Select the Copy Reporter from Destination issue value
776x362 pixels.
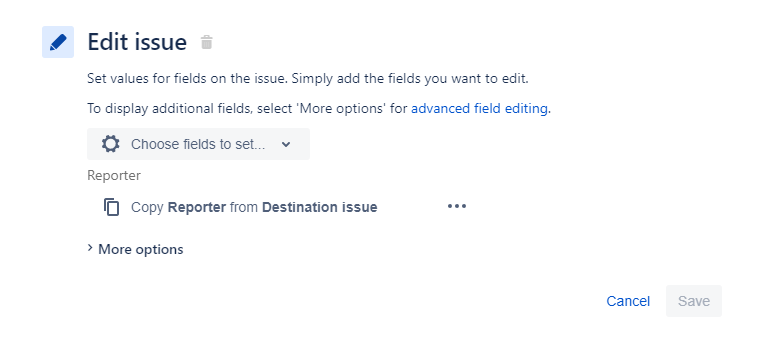point(254,207)
